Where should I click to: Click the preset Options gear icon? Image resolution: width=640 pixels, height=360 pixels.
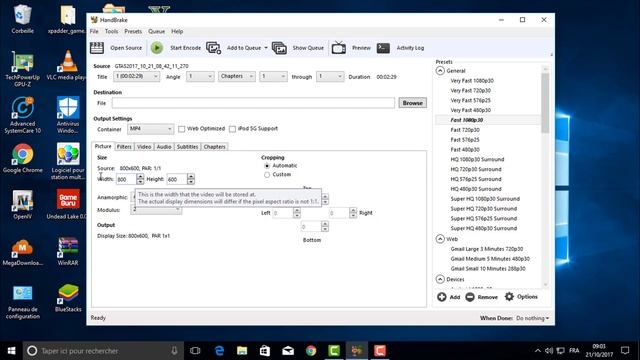[x=509, y=297]
